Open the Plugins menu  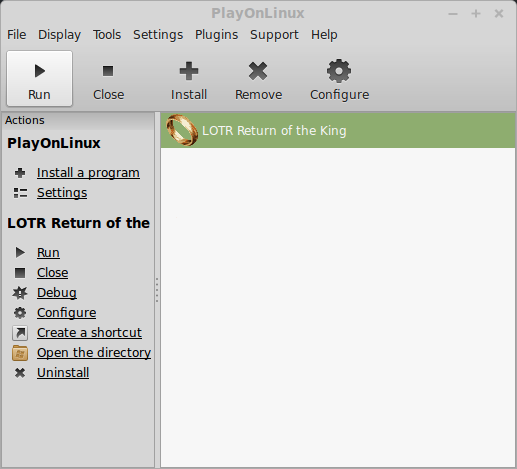(x=216, y=35)
